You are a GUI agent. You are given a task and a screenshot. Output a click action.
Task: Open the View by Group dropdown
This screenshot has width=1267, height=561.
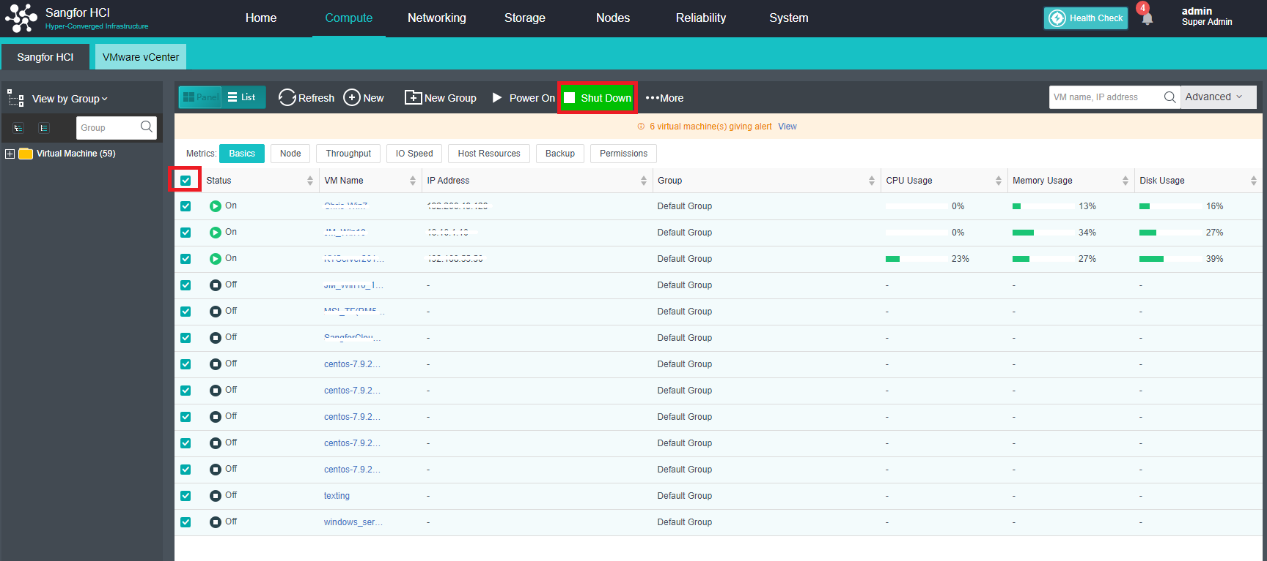coord(70,99)
